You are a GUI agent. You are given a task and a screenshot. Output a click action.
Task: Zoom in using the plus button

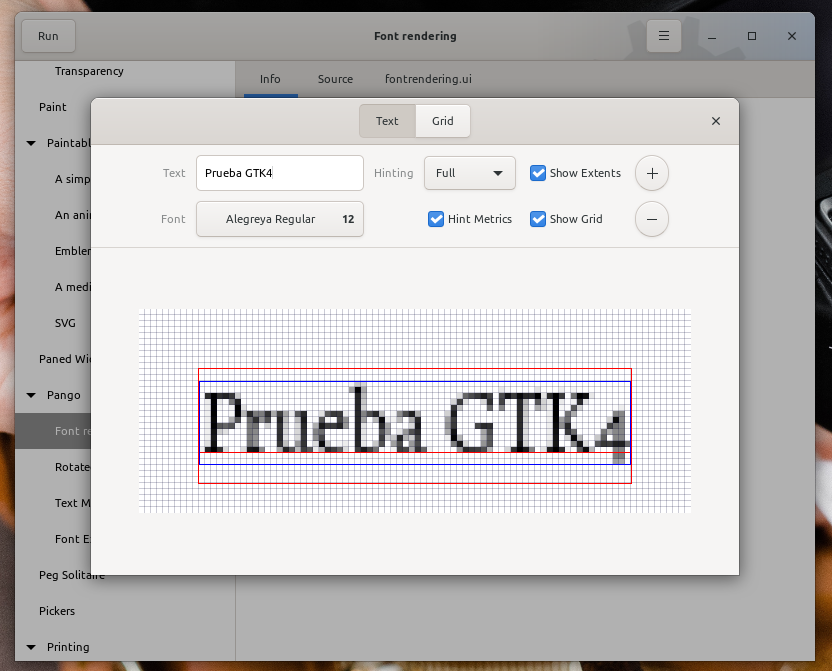click(x=651, y=173)
